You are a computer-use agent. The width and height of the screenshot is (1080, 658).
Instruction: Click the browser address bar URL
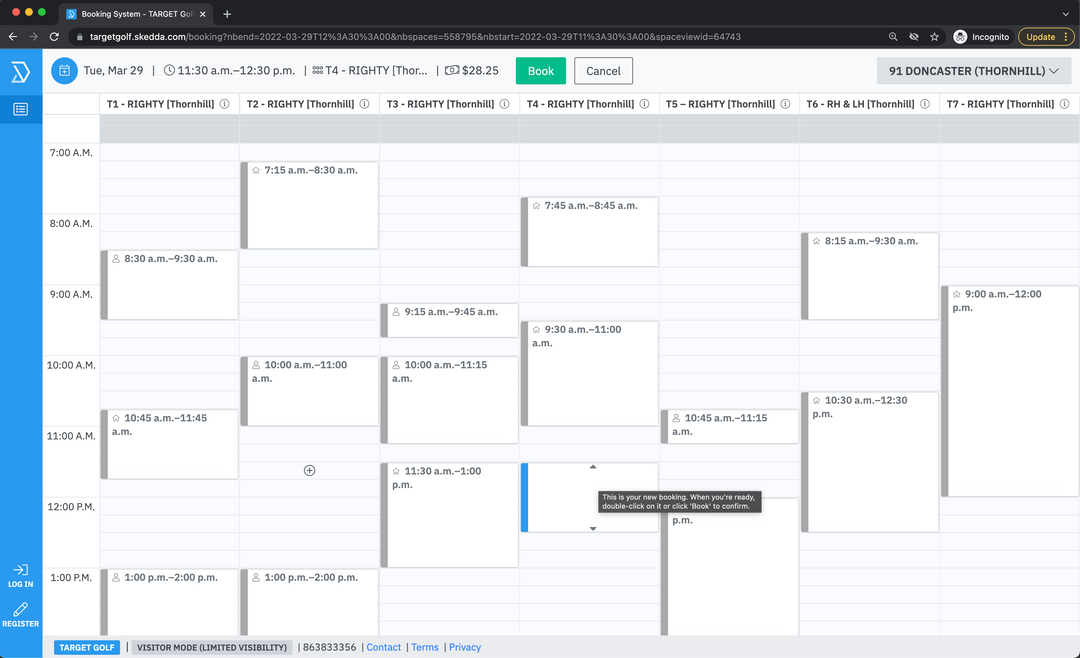[x=420, y=37]
